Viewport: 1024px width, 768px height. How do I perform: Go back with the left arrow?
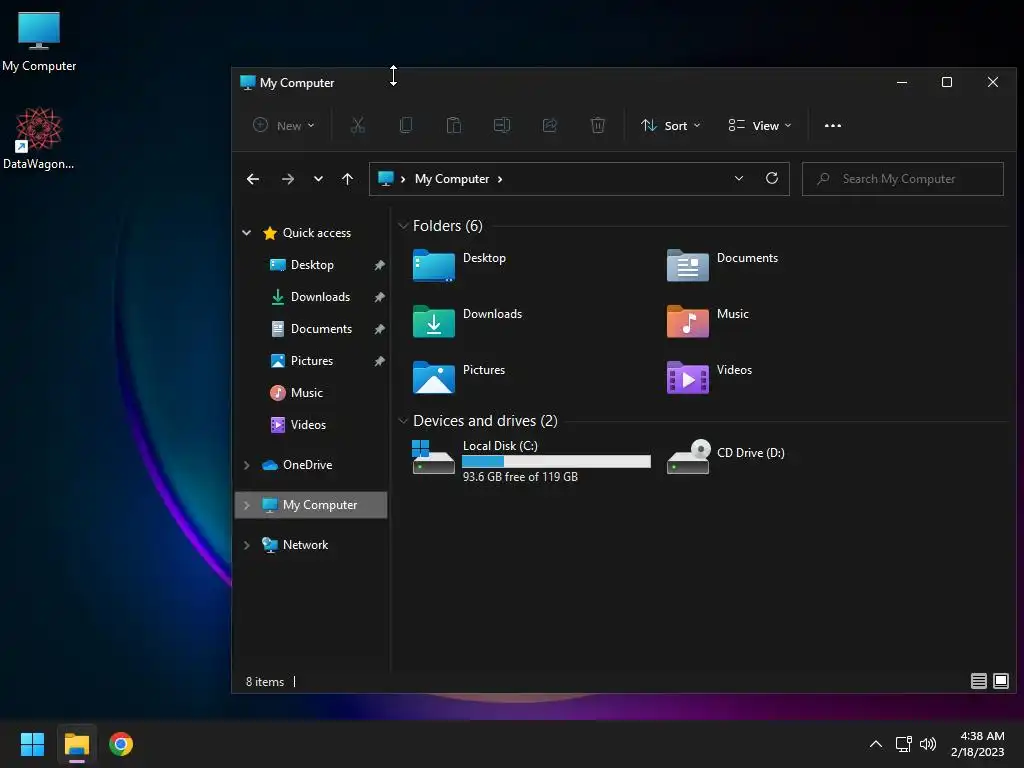(x=253, y=179)
